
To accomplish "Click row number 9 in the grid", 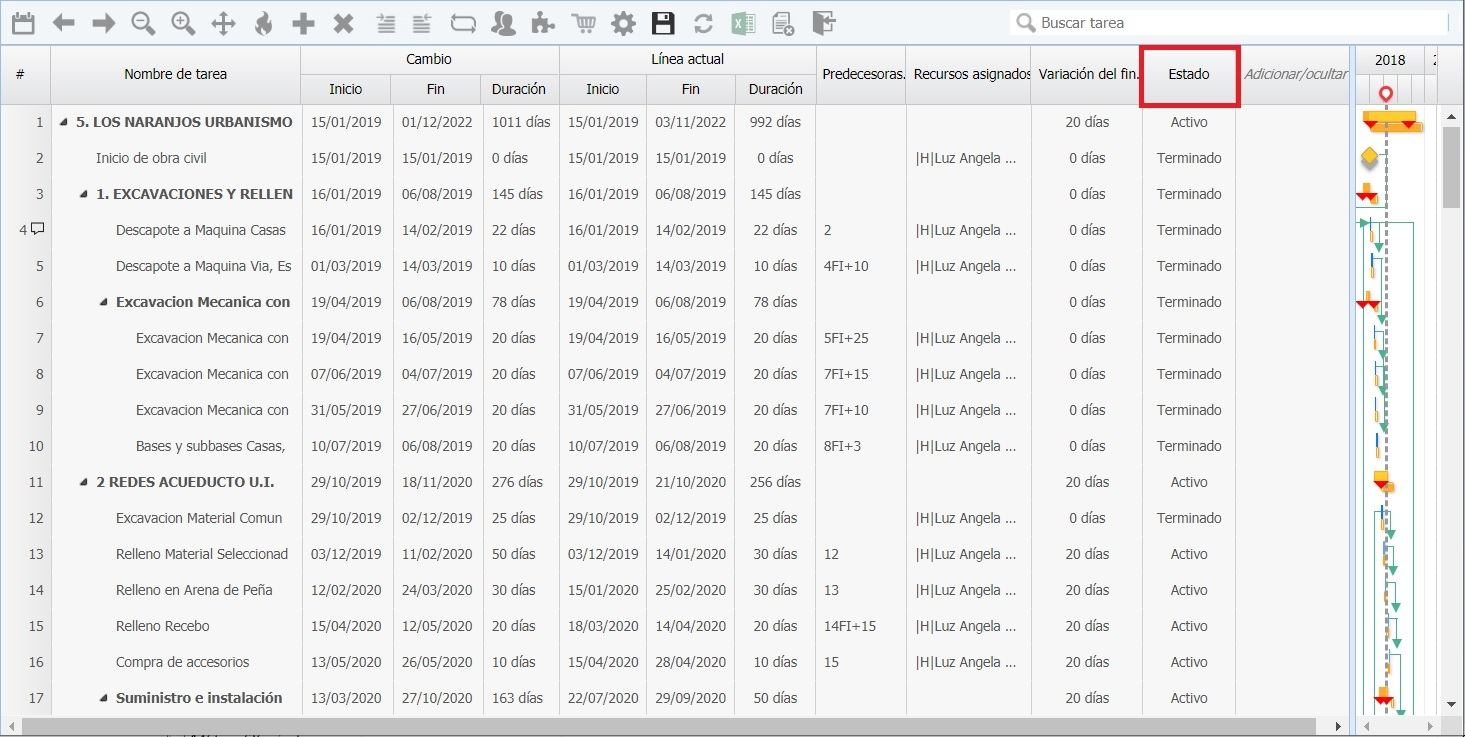I will [x=39, y=410].
